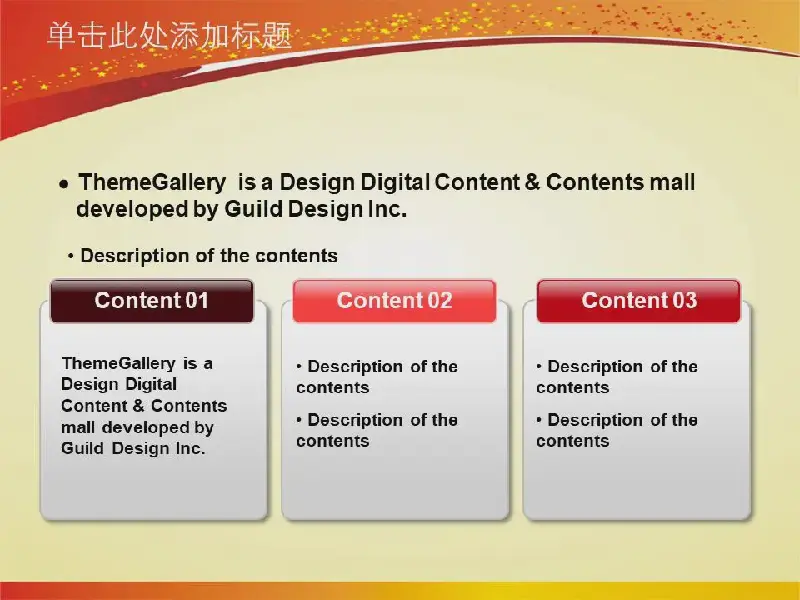
Task: Click the Chinese title placeholder '单击此处添加标题'
Action: (x=169, y=36)
